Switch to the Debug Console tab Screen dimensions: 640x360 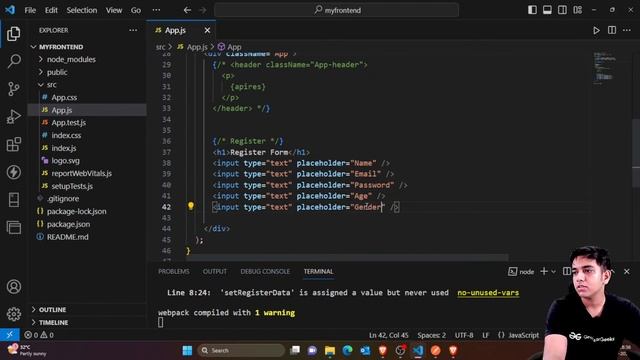click(x=265, y=271)
